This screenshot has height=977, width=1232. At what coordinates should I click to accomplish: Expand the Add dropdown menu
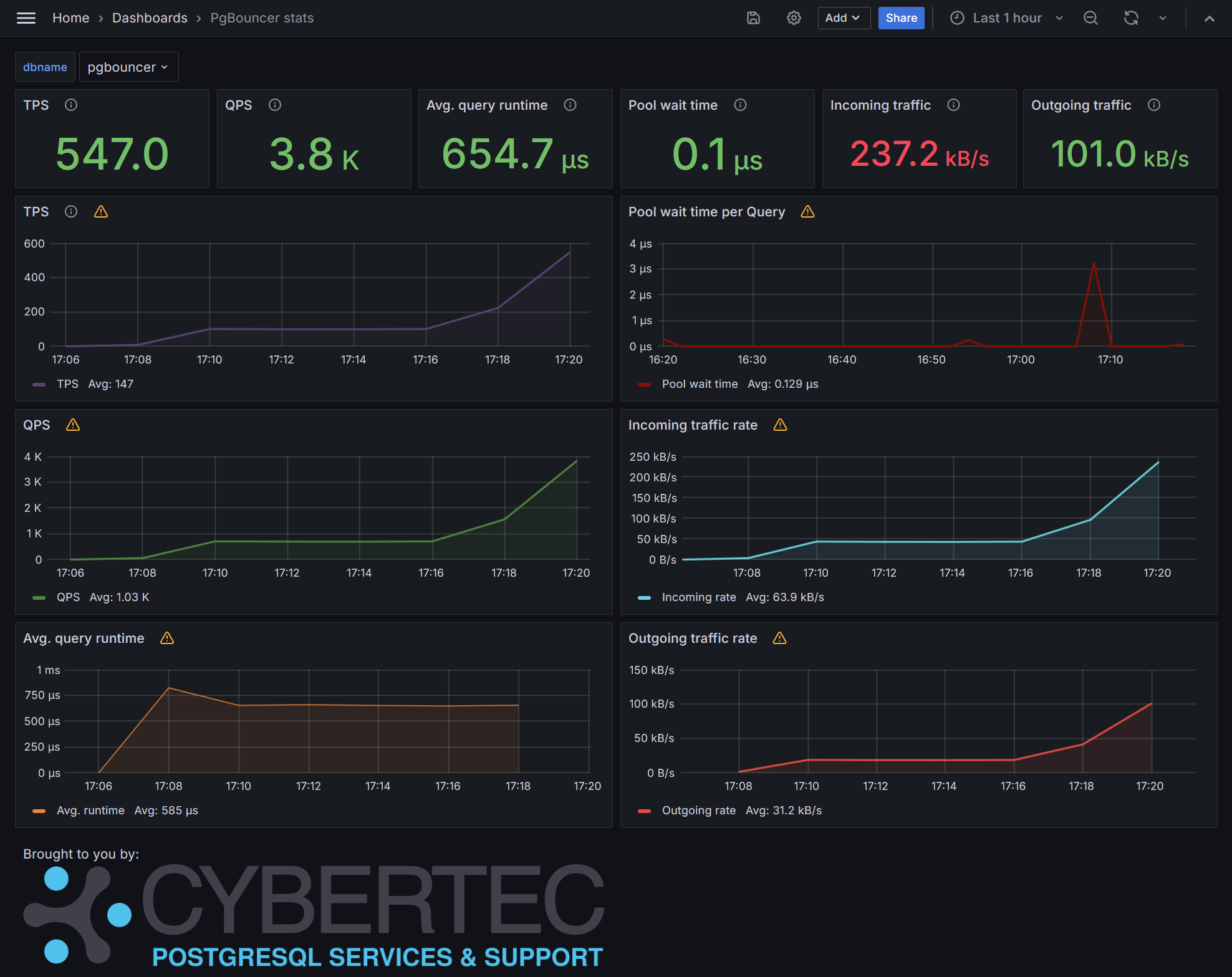[843, 18]
